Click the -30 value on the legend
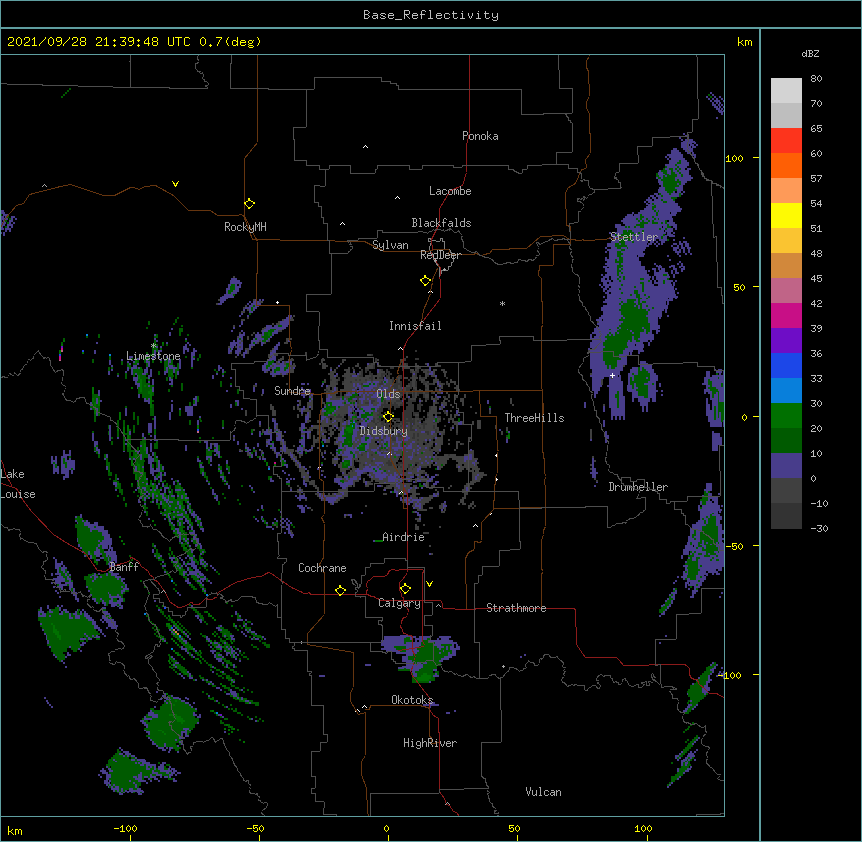The image size is (862, 842). coord(819,528)
